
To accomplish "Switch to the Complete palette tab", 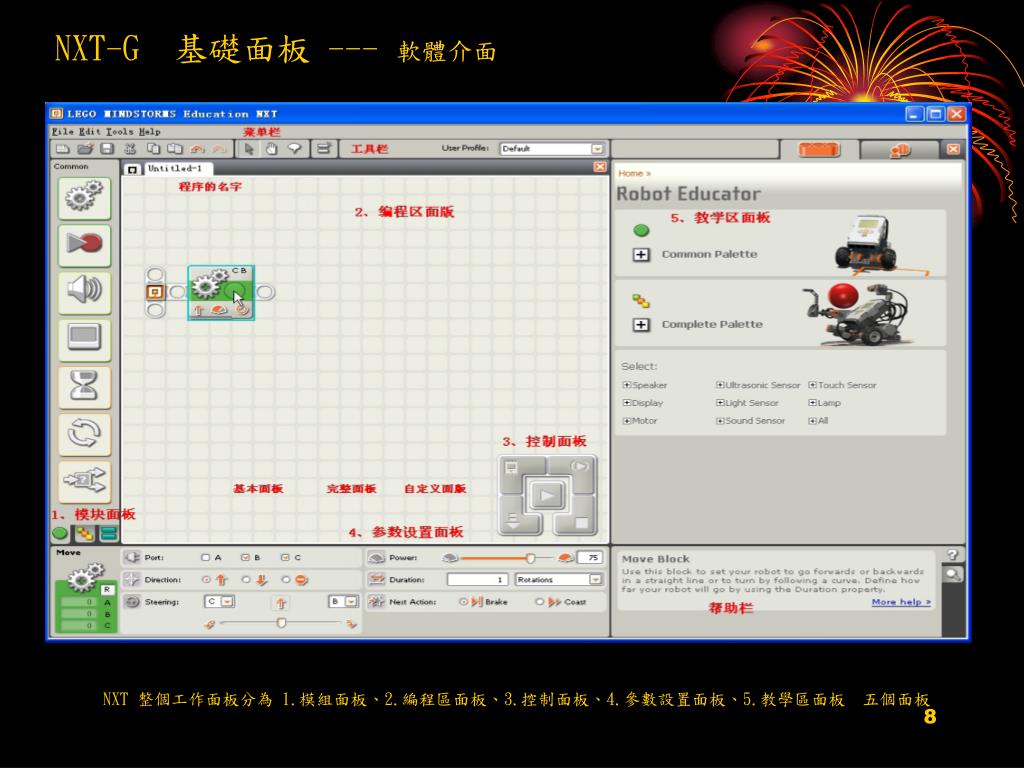I will 85,534.
